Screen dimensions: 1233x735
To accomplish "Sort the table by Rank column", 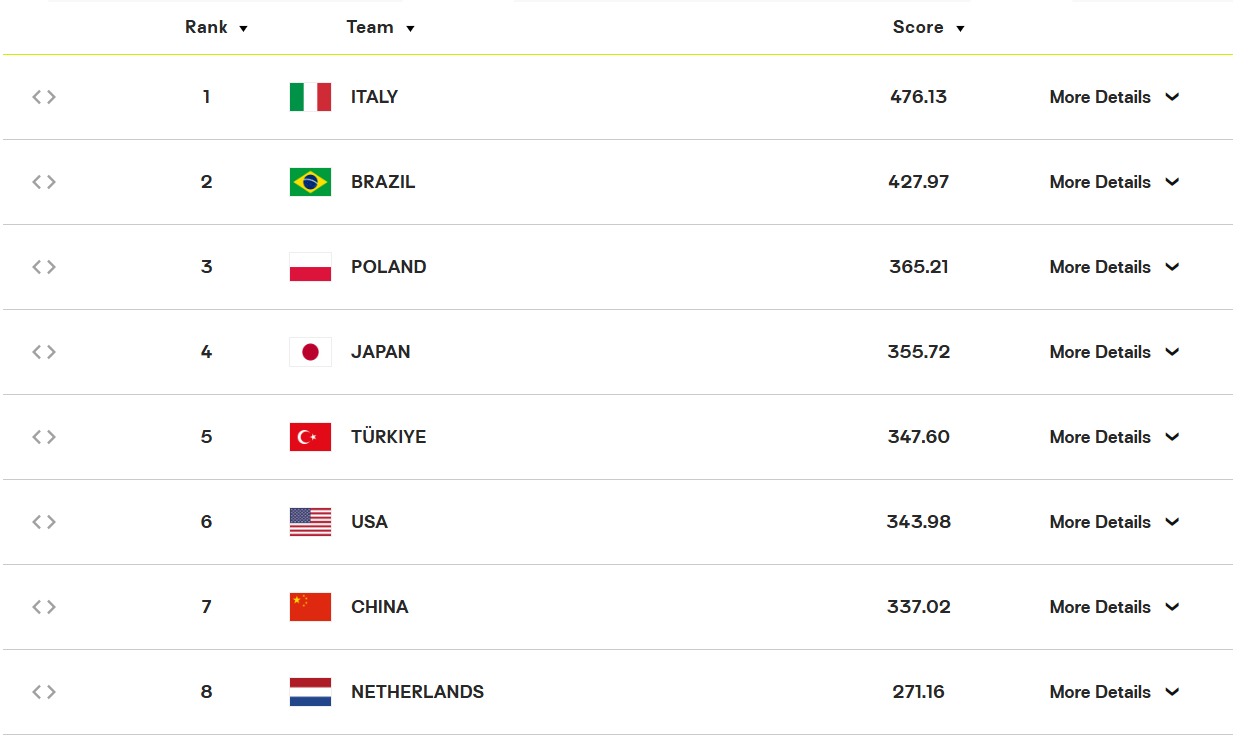I will 216,28.
